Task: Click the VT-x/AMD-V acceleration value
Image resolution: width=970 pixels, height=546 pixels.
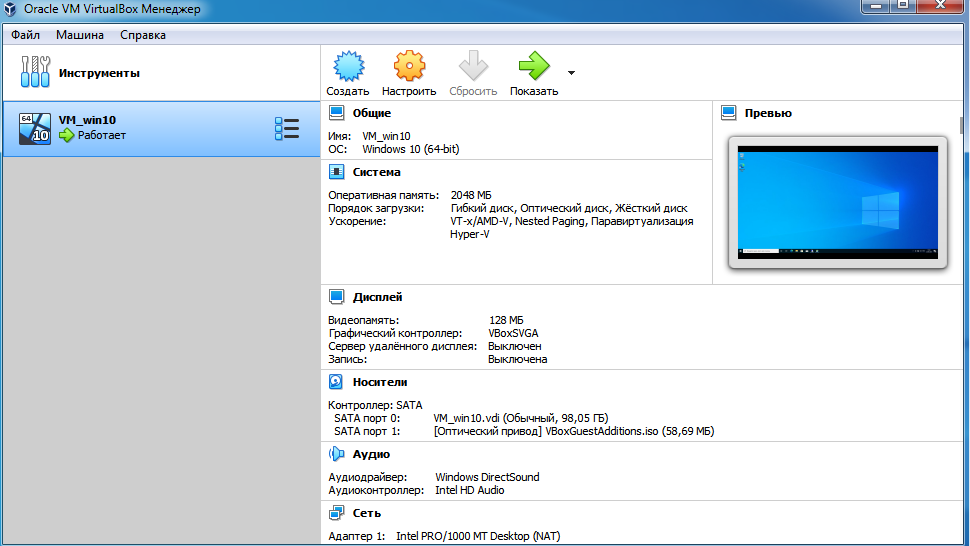Action: click(x=480, y=221)
